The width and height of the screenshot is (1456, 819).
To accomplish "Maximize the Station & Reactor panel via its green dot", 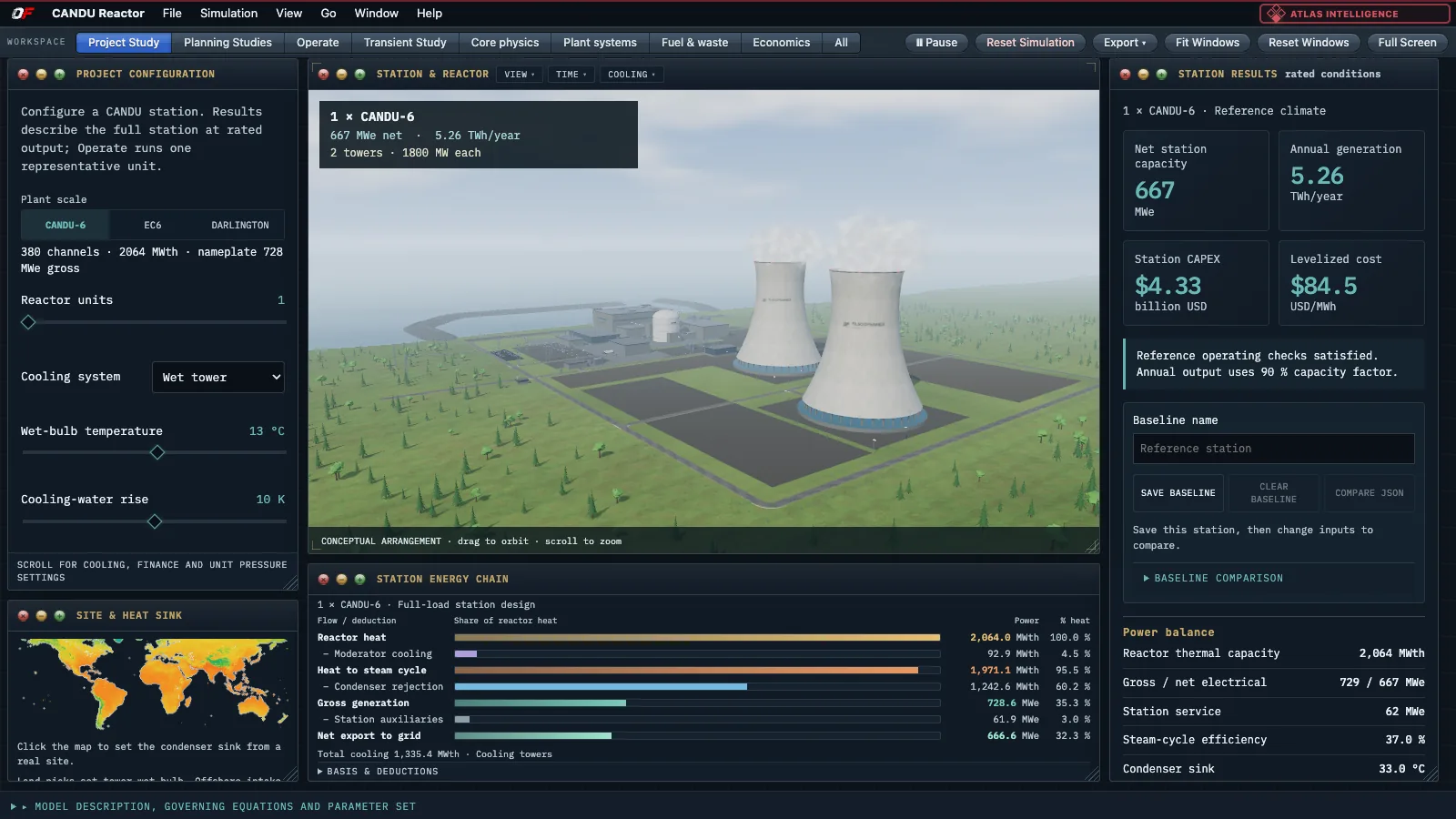I will click(359, 75).
